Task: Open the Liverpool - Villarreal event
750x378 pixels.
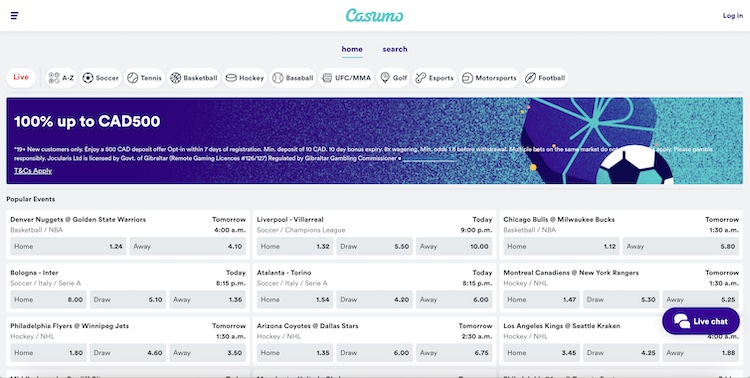Action: [x=290, y=220]
